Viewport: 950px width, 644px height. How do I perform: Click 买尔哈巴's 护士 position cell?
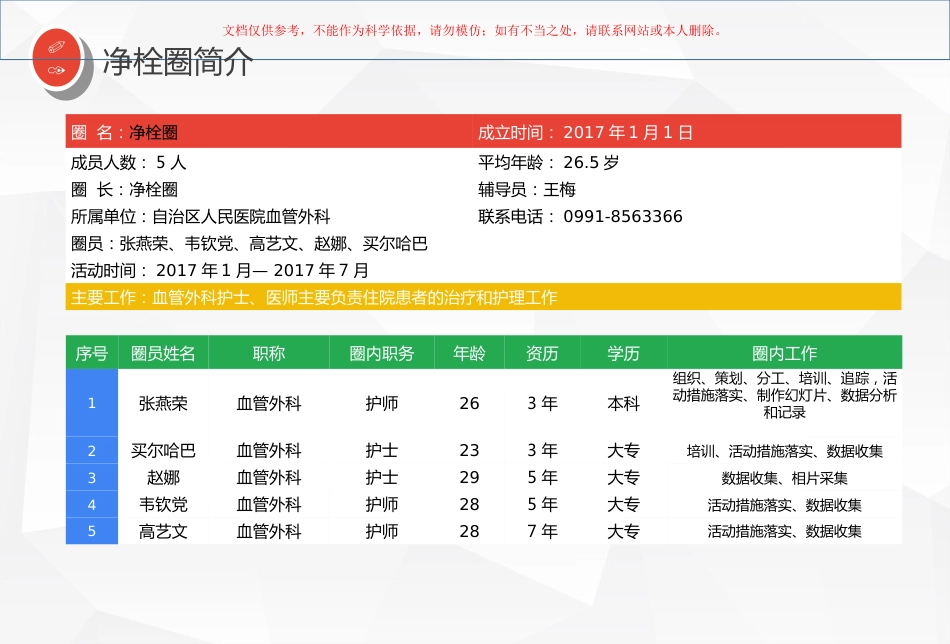(382, 450)
